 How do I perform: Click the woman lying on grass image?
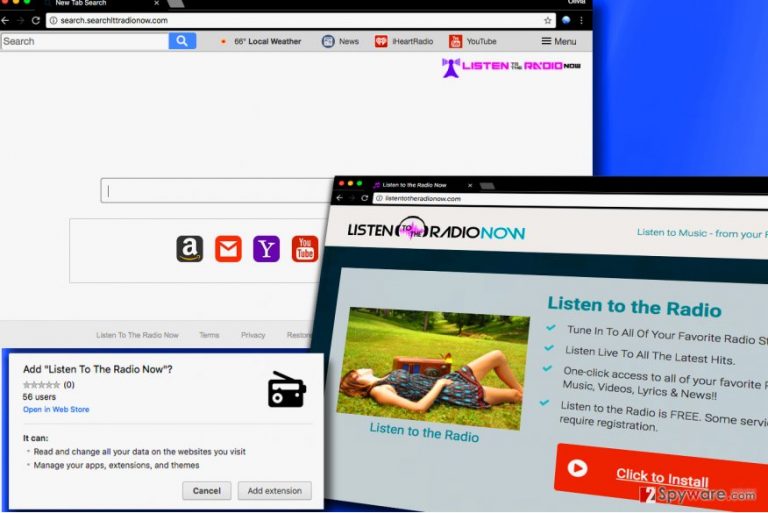(x=432, y=366)
